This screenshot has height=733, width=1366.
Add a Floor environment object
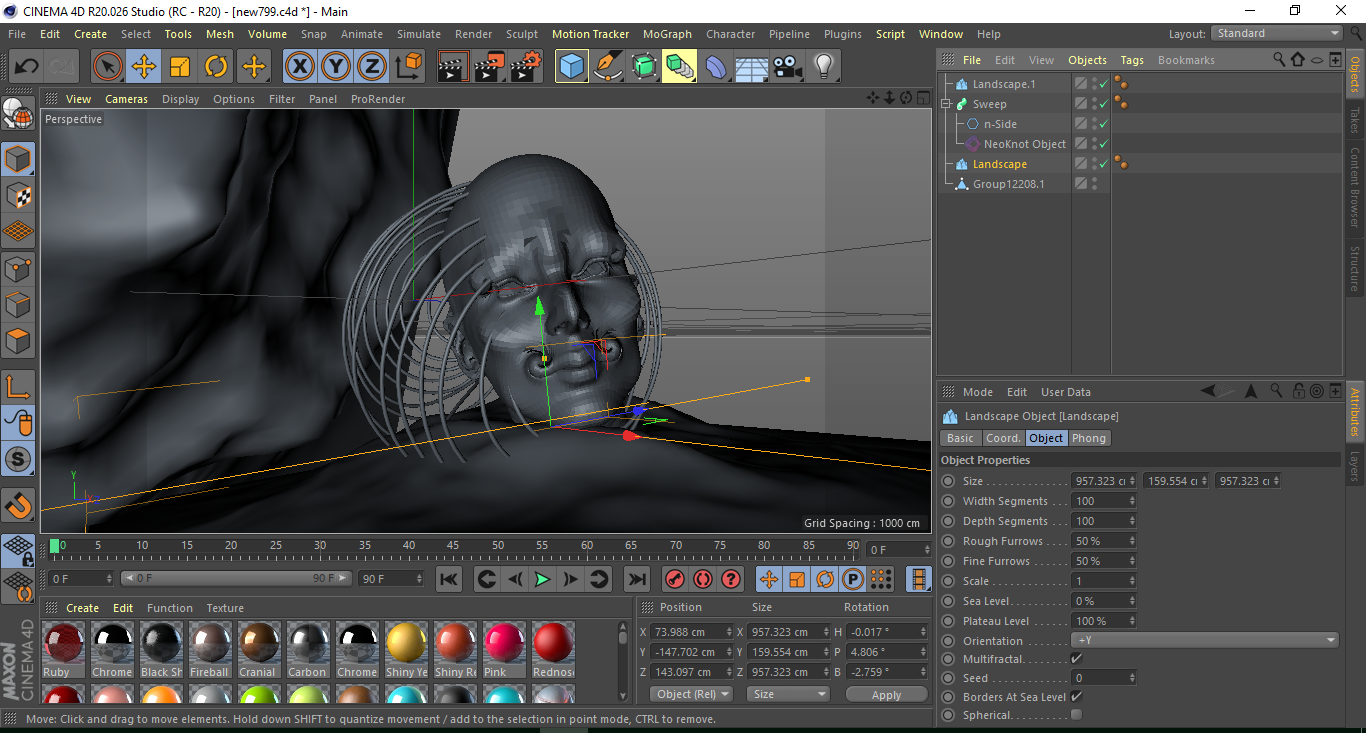(752, 67)
